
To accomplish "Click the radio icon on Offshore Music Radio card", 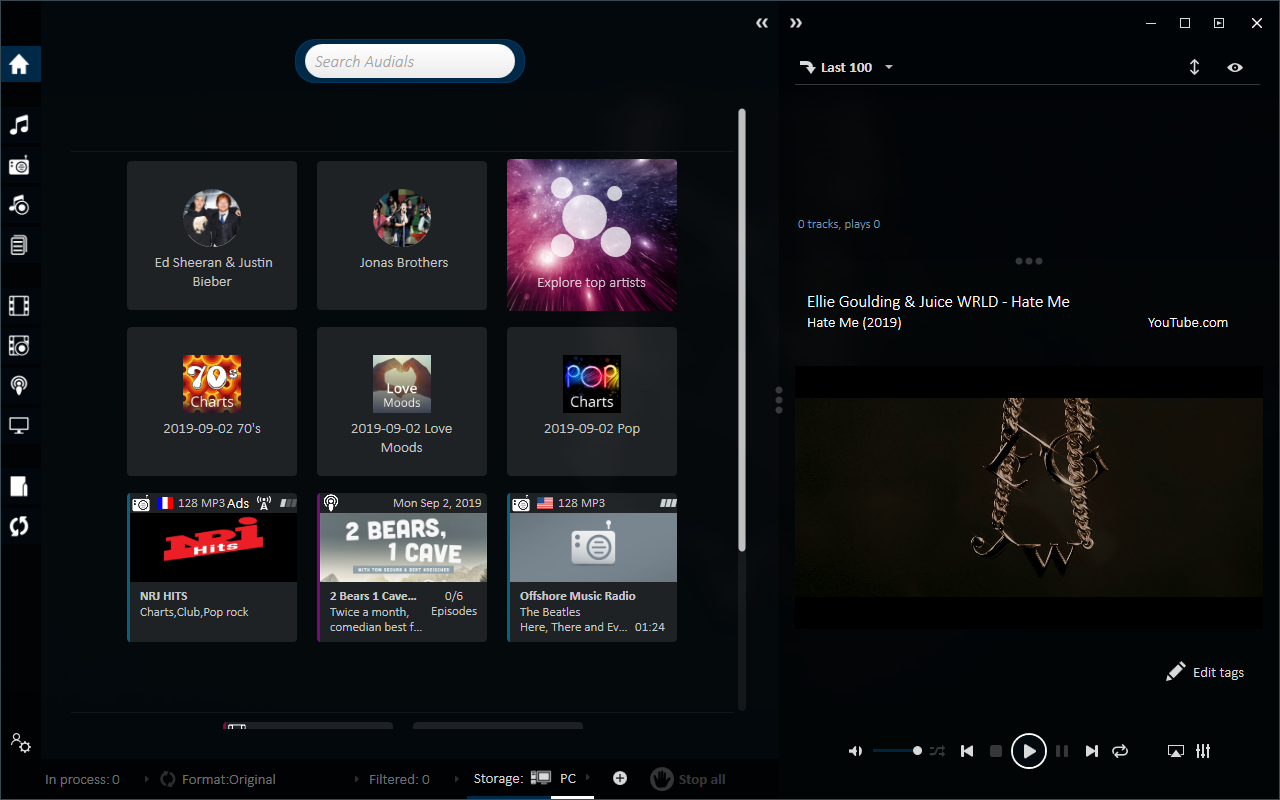I will pyautogui.click(x=521, y=503).
